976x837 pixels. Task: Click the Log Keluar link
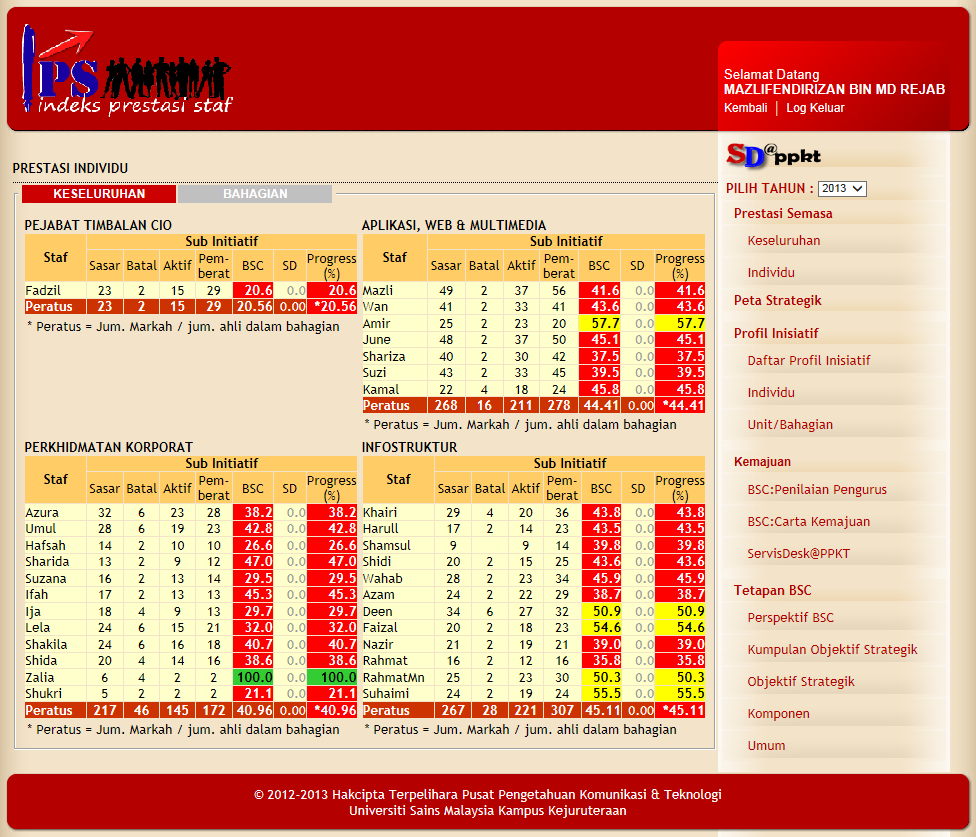tap(815, 108)
